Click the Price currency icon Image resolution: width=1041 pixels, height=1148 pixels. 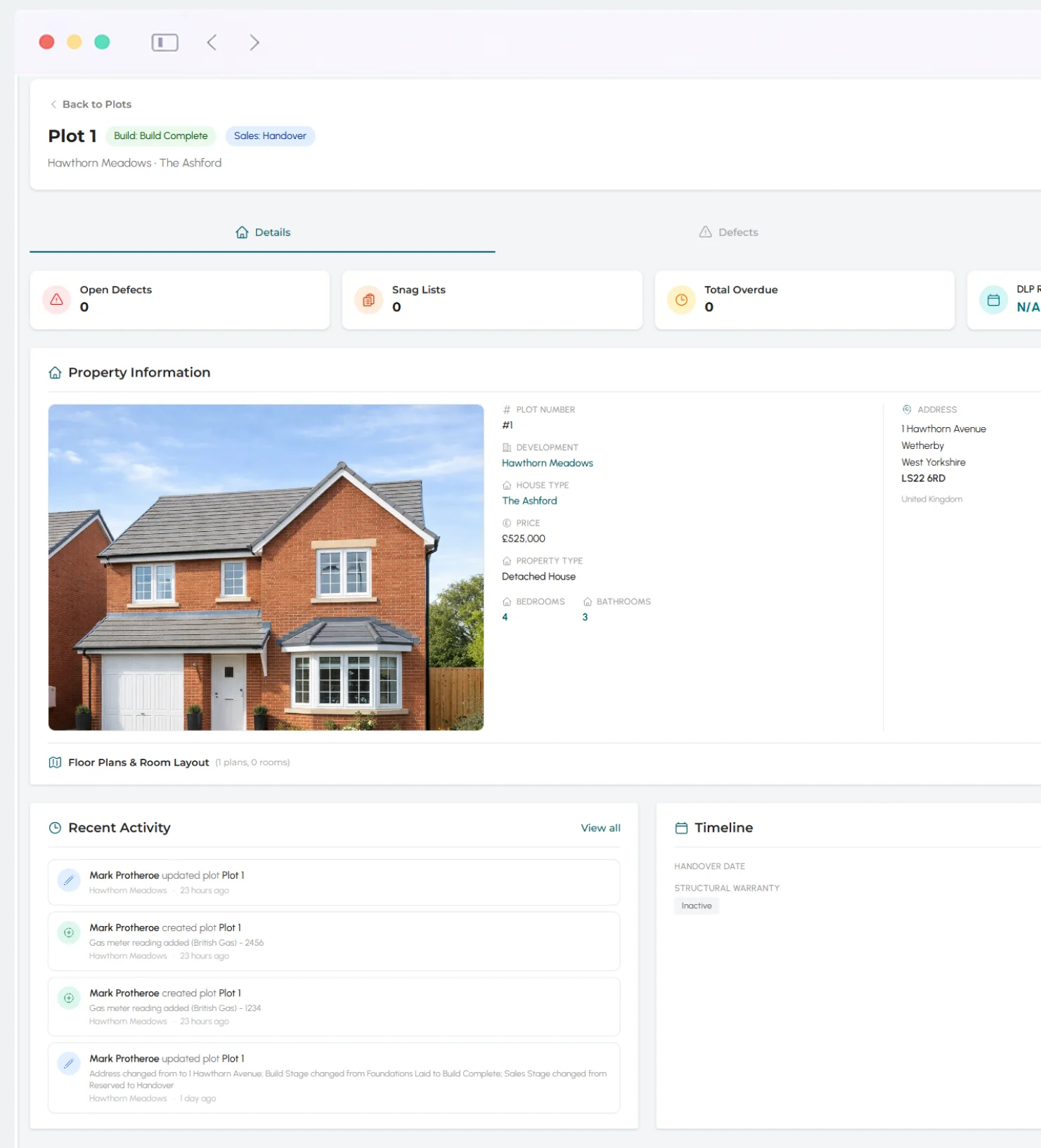point(507,523)
